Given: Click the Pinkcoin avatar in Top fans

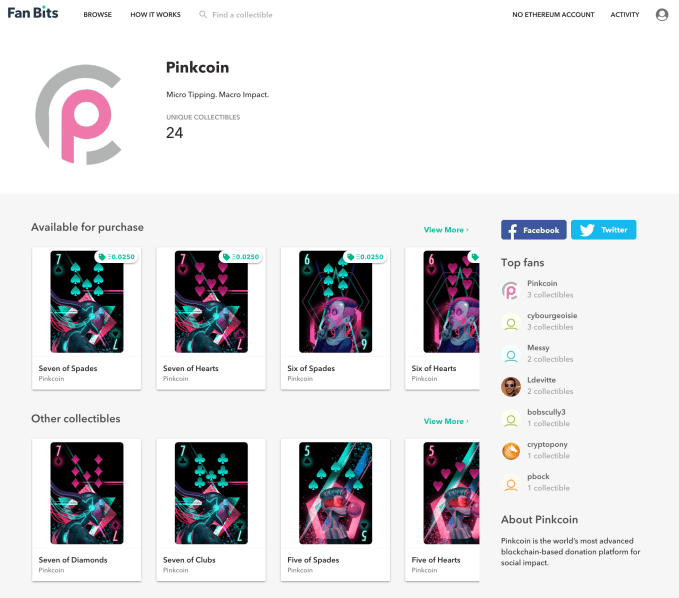Looking at the screenshot, I should (x=511, y=291).
